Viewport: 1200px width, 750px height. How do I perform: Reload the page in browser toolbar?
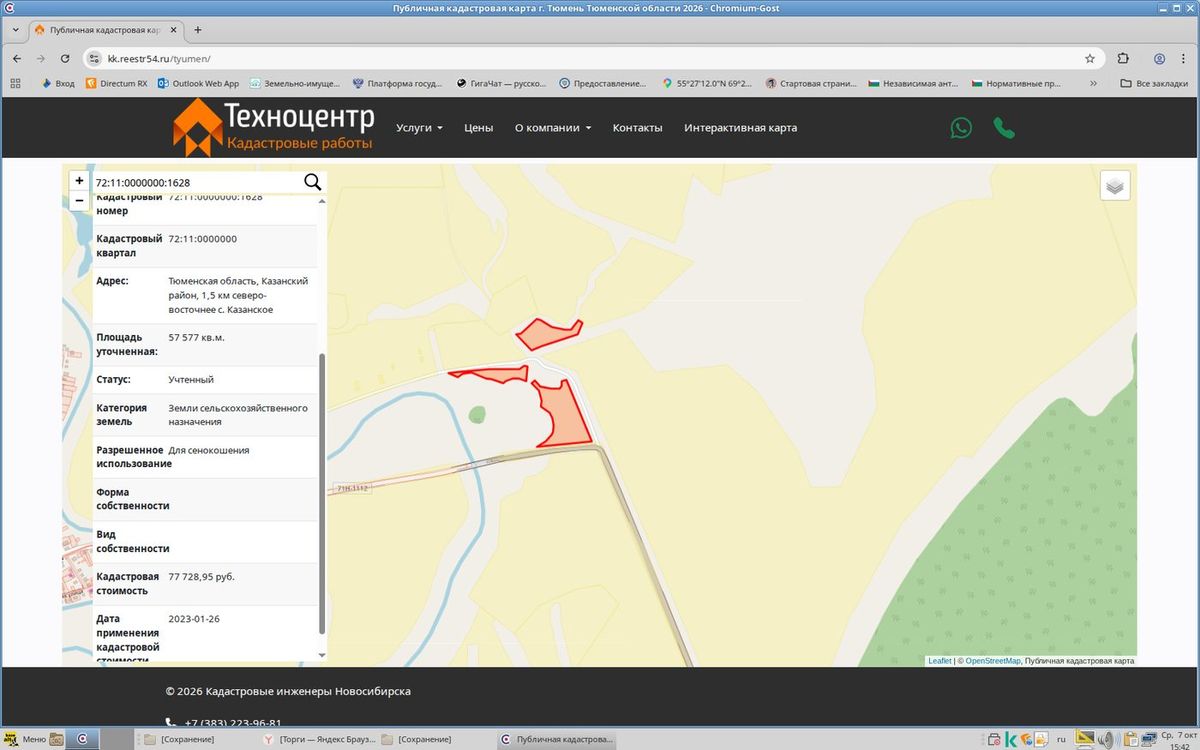(65, 58)
